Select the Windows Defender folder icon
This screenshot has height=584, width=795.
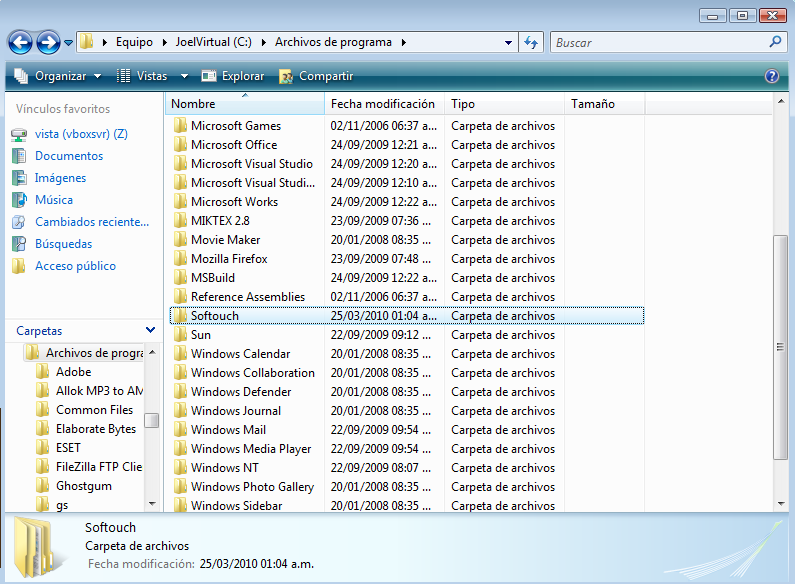point(180,391)
